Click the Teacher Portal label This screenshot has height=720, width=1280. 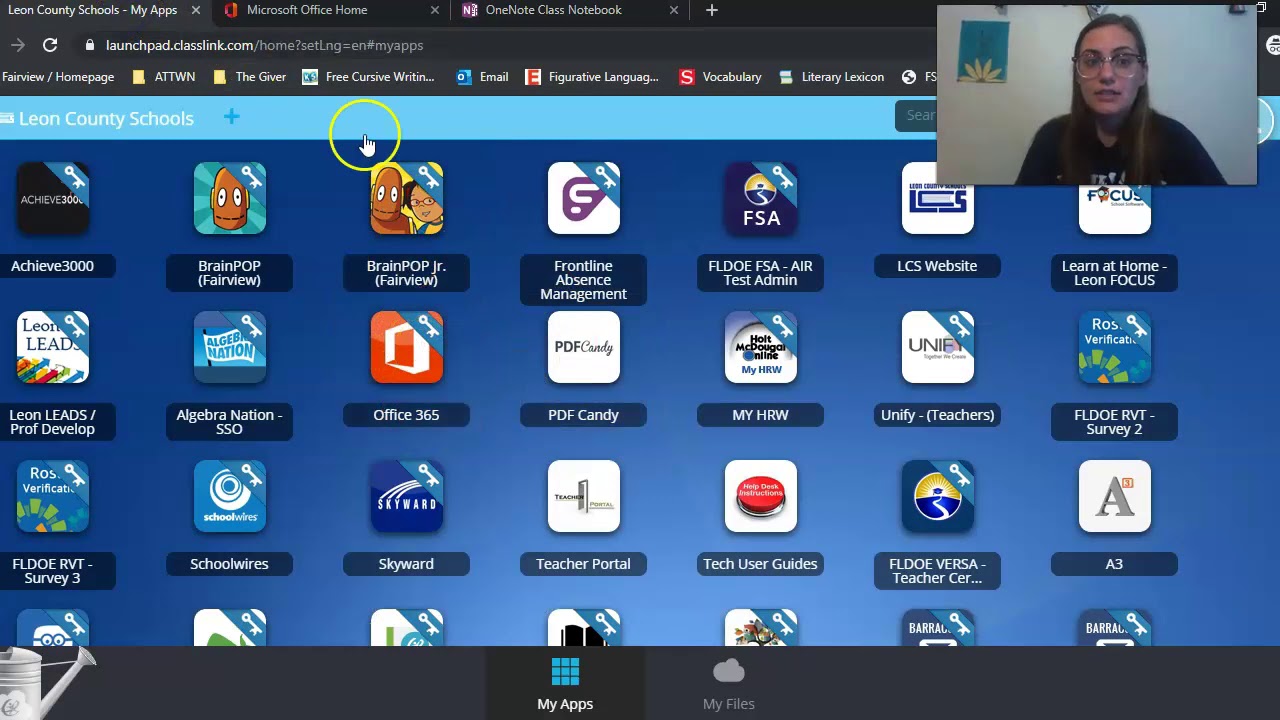pos(583,564)
